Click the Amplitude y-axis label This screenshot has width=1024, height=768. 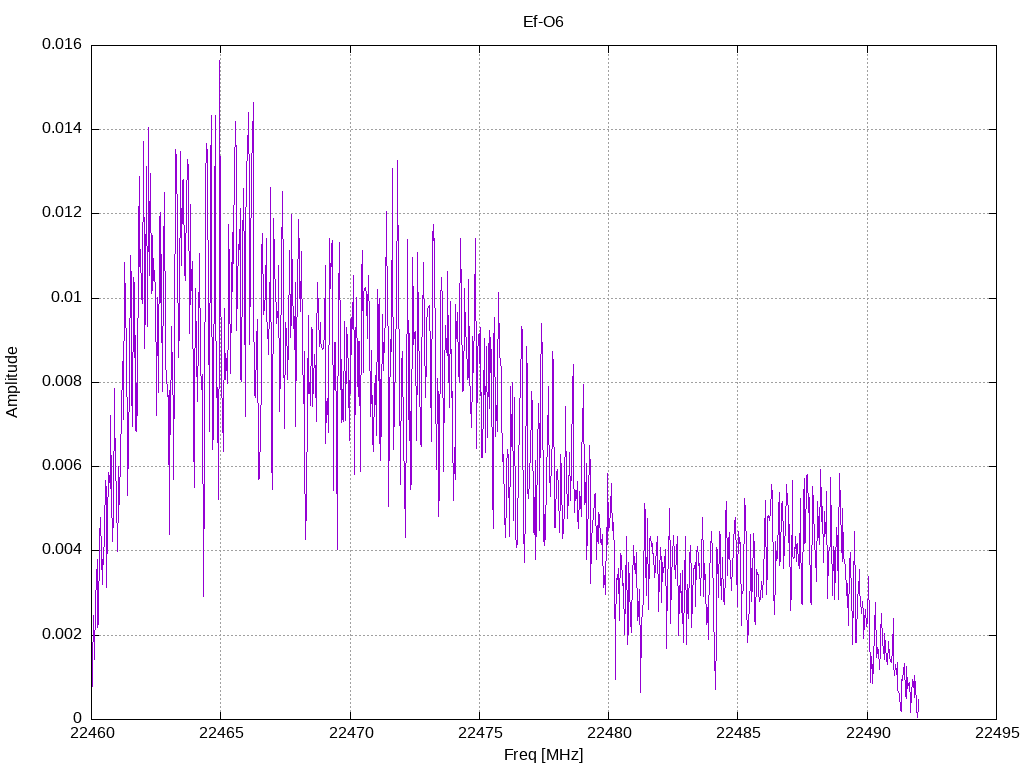click(12, 382)
